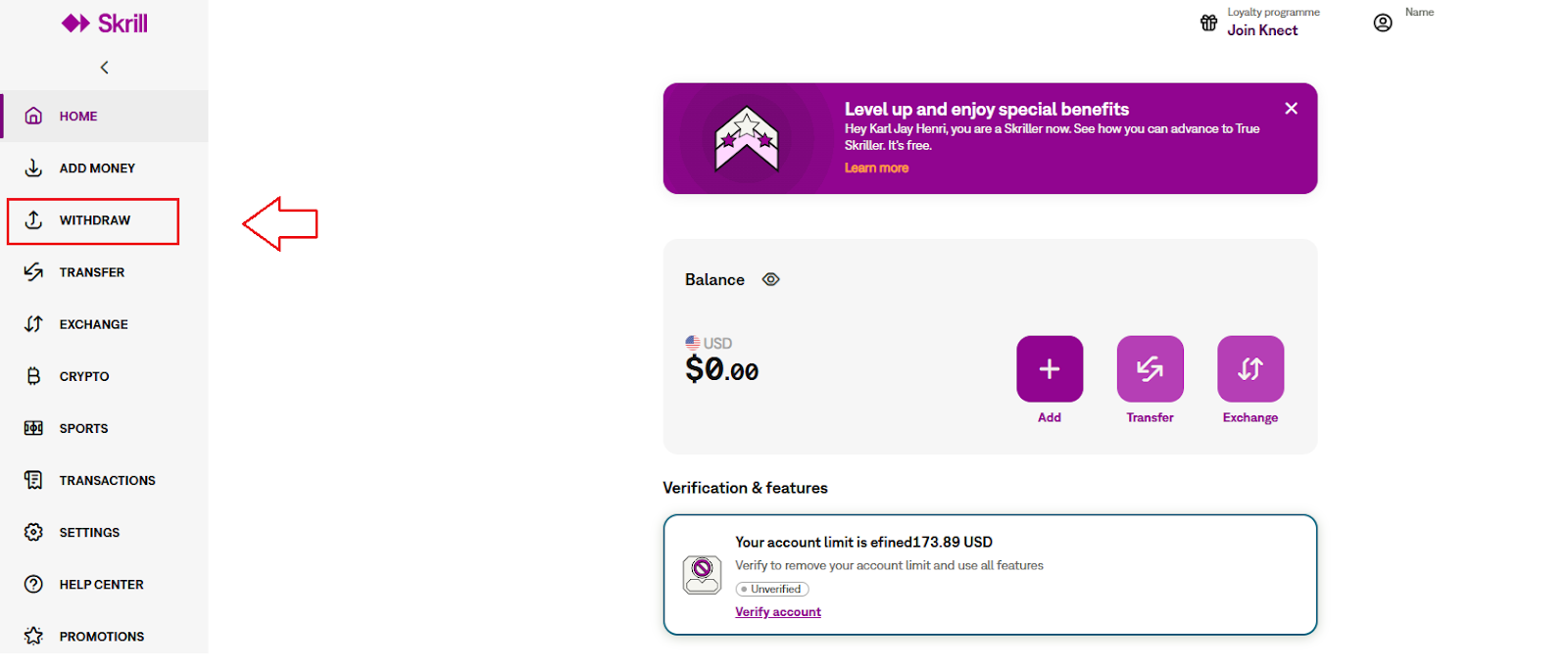Open the Withdraw section icon
Viewport: 1568px width, 670px height.
(33, 220)
